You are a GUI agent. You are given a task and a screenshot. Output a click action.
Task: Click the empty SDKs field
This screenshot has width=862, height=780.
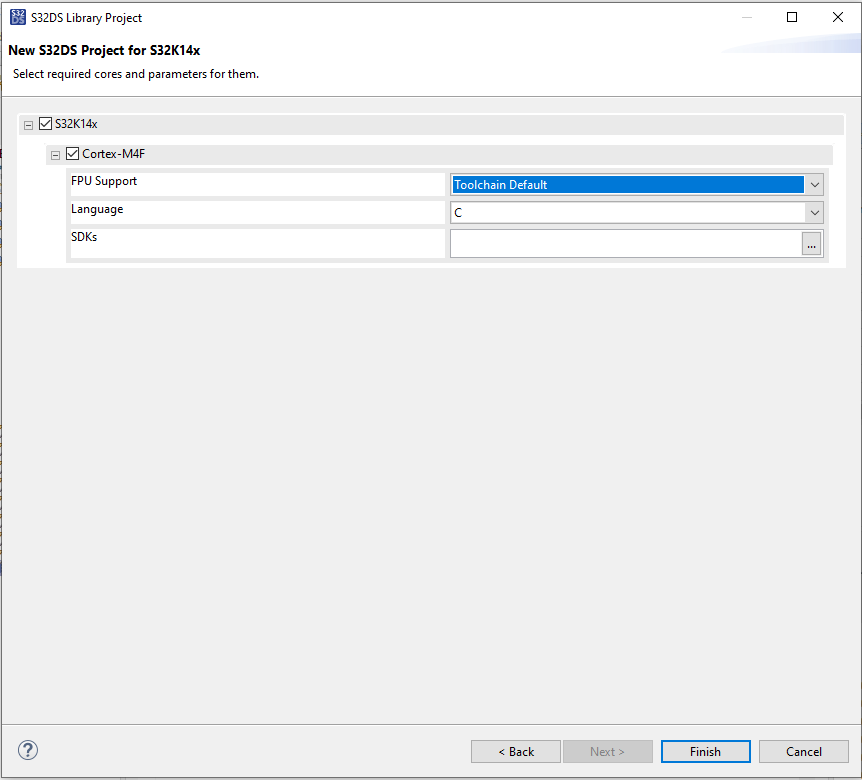626,244
